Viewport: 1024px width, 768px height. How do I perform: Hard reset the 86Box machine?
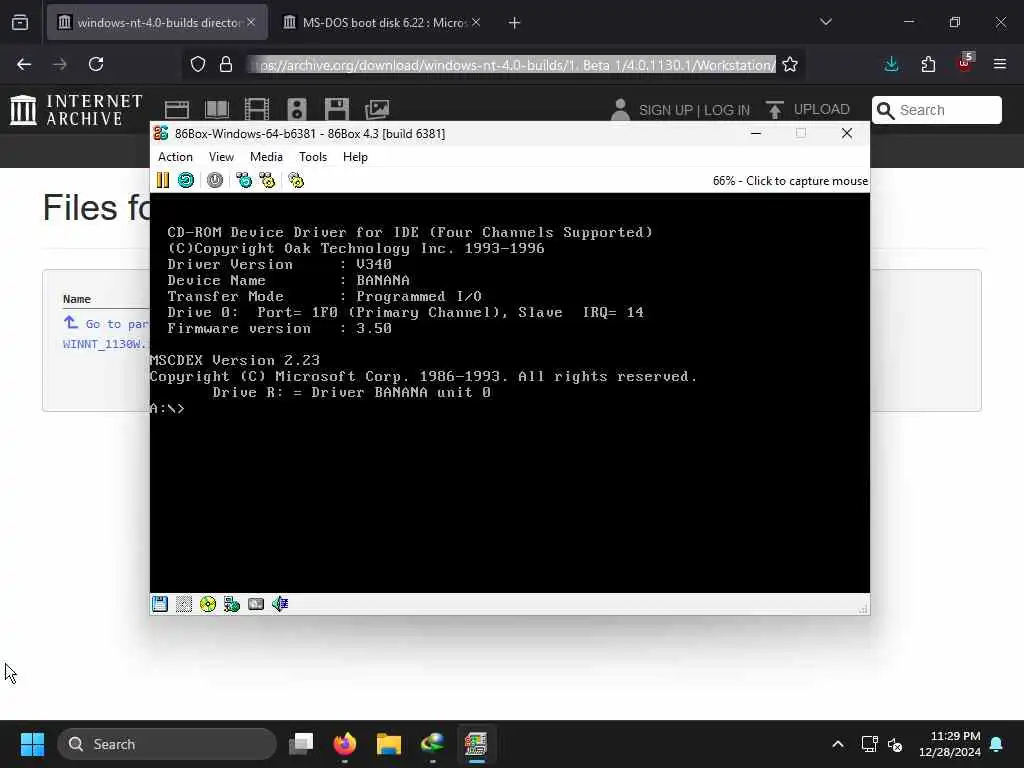click(x=186, y=180)
